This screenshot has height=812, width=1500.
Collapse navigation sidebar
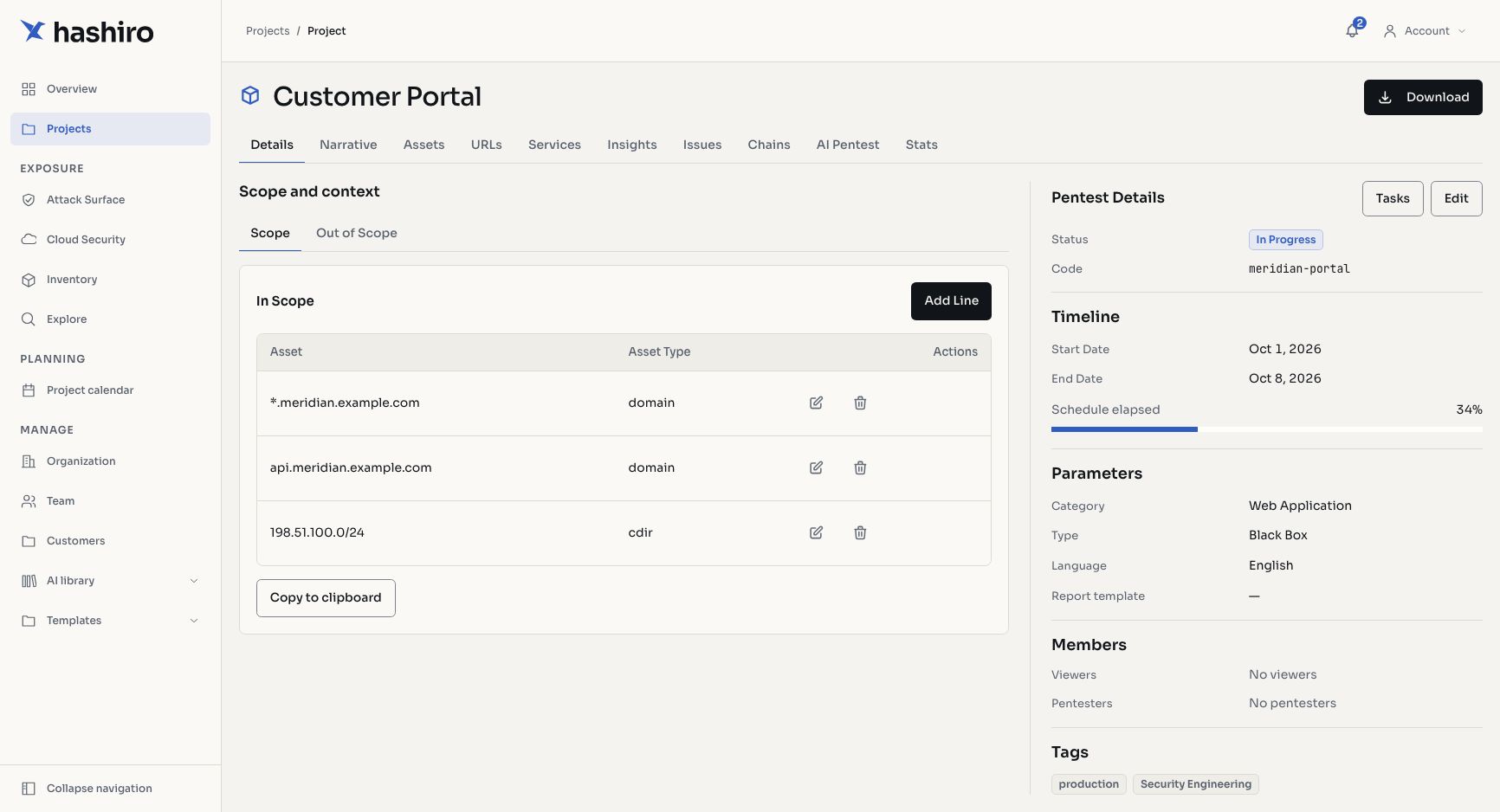110,789
